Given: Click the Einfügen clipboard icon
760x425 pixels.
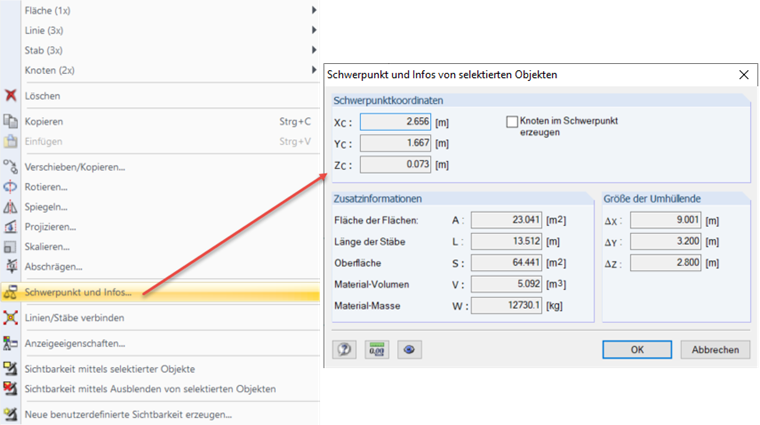Looking at the screenshot, I should click(x=10, y=141).
